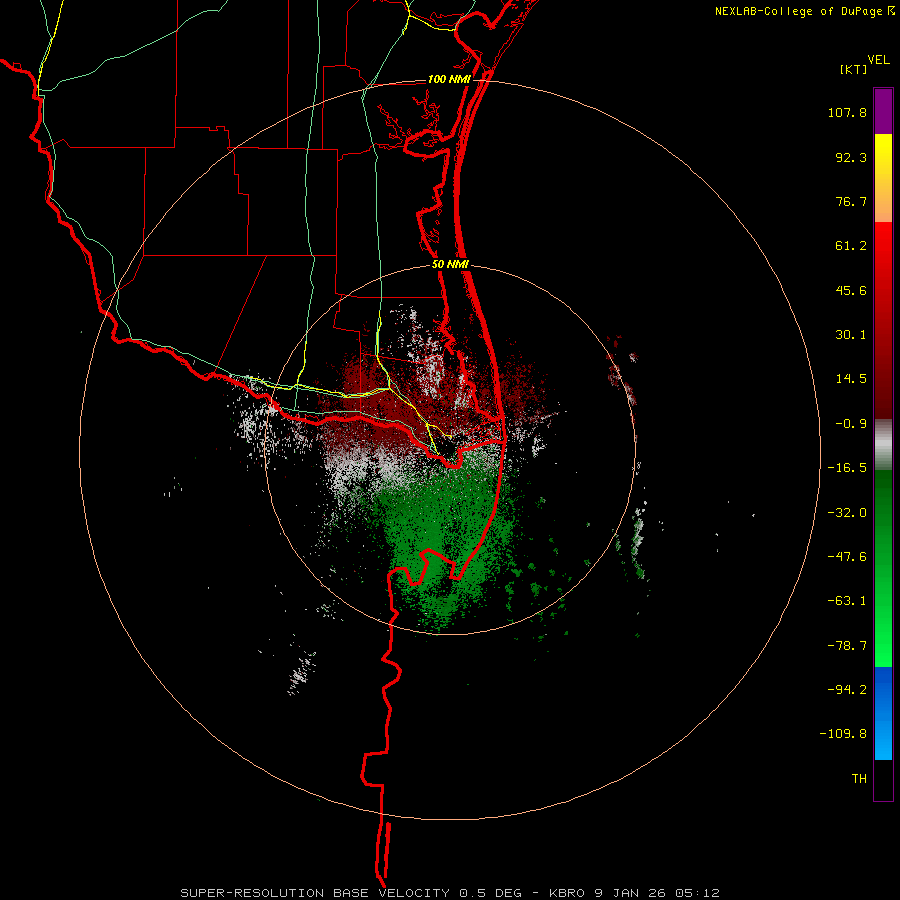
Task: Click the VEL legend title
Action: (x=879, y=60)
